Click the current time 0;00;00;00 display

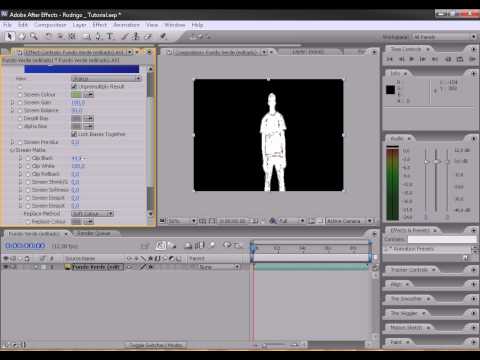(x=25, y=246)
